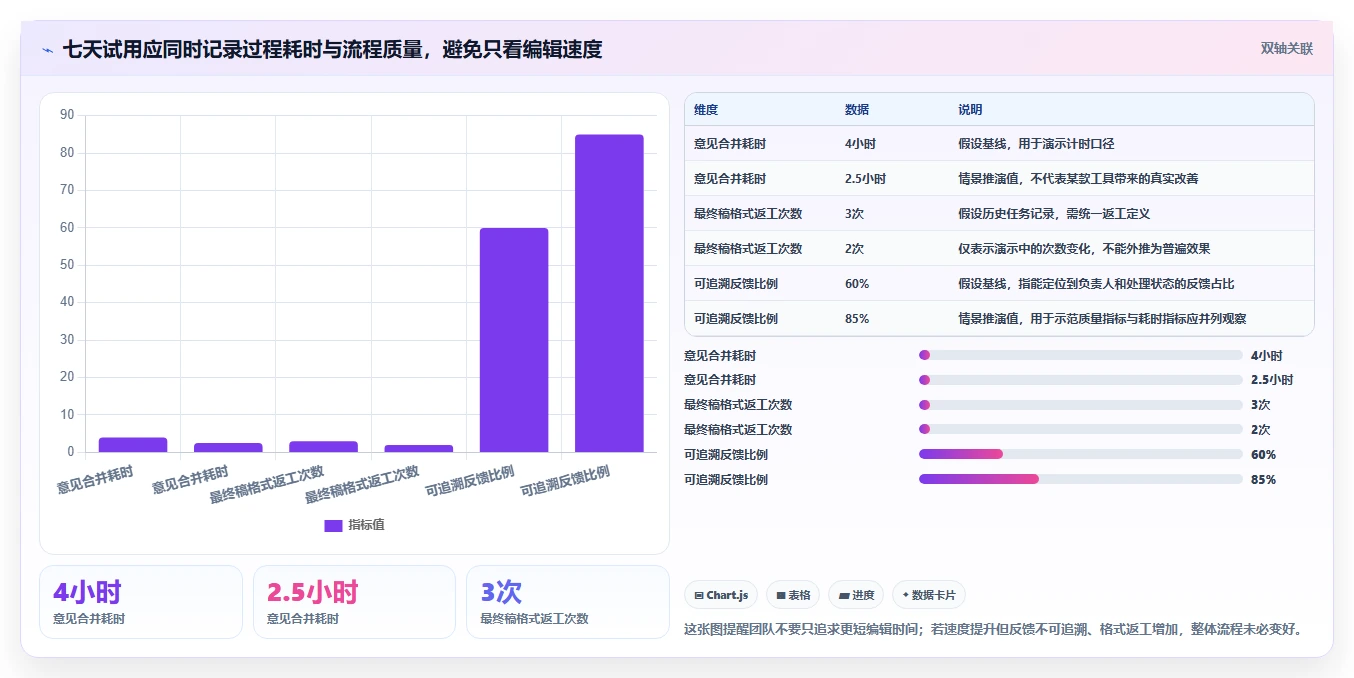The image size is (1354, 678).
Task: Click the progress bar labeled 4小时
Action: click(1080, 355)
